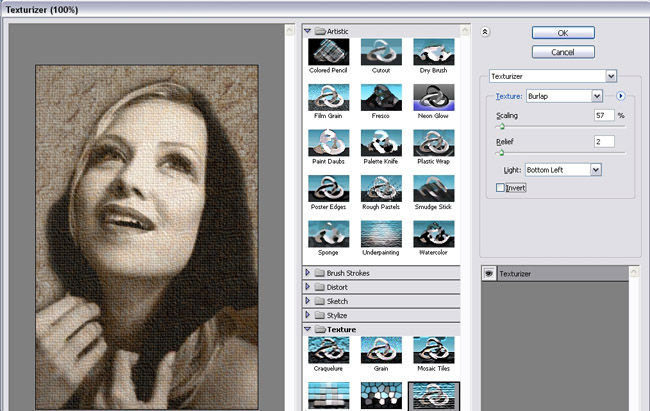Click the Texture label link
The width and height of the screenshot is (650, 411).
tap(509, 96)
